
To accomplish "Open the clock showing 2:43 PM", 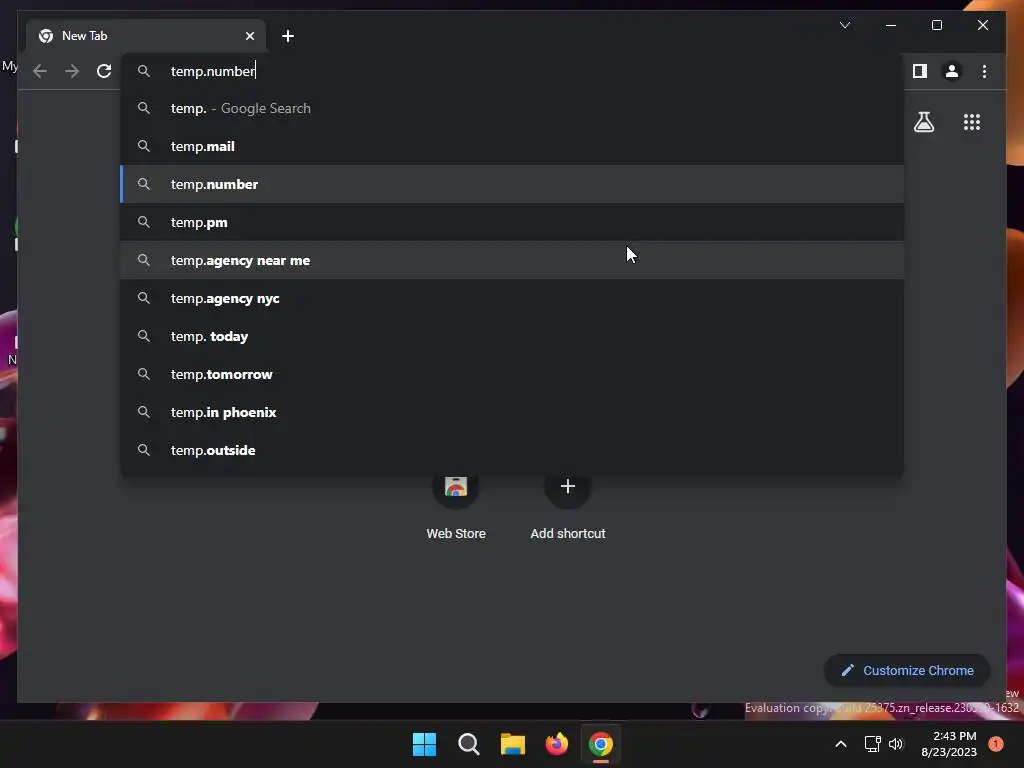I will click(x=949, y=744).
